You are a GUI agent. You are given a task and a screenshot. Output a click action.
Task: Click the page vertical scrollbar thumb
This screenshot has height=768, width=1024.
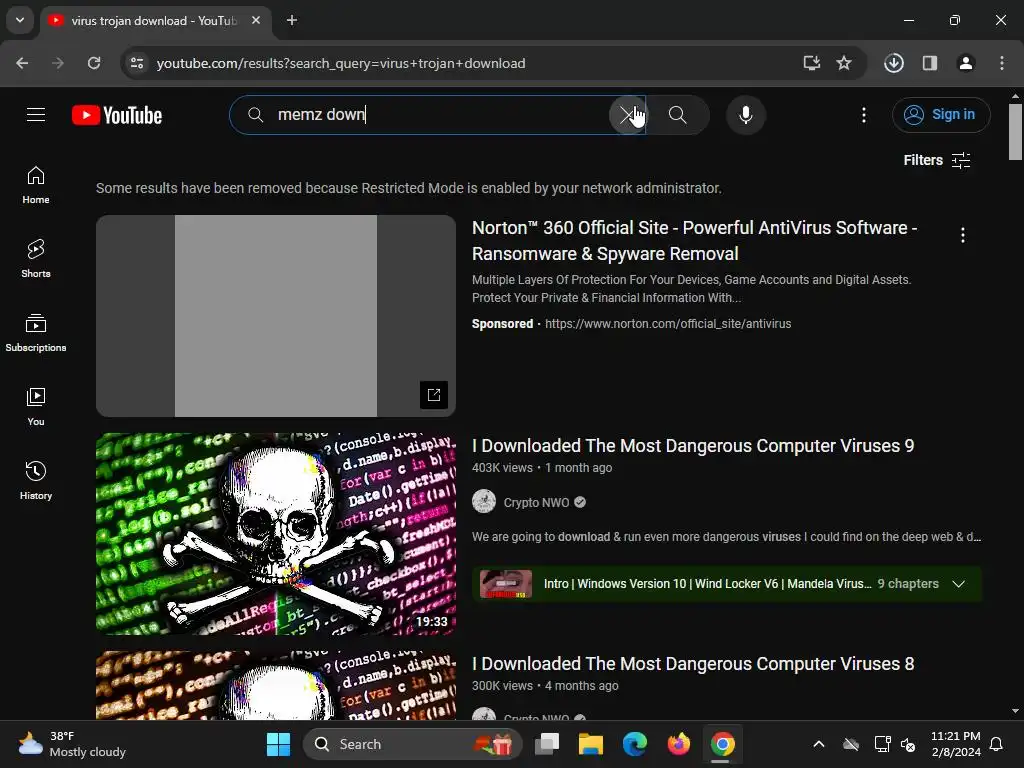pos(1015,131)
